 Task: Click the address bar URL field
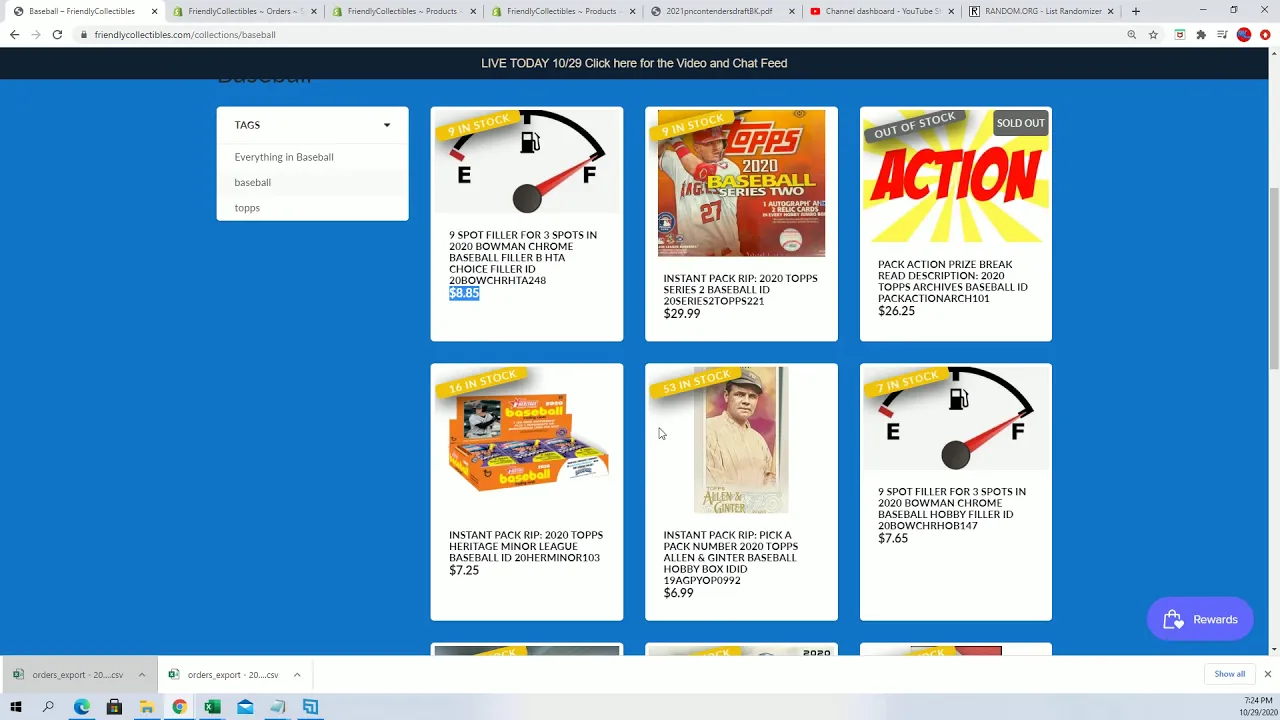coord(600,34)
